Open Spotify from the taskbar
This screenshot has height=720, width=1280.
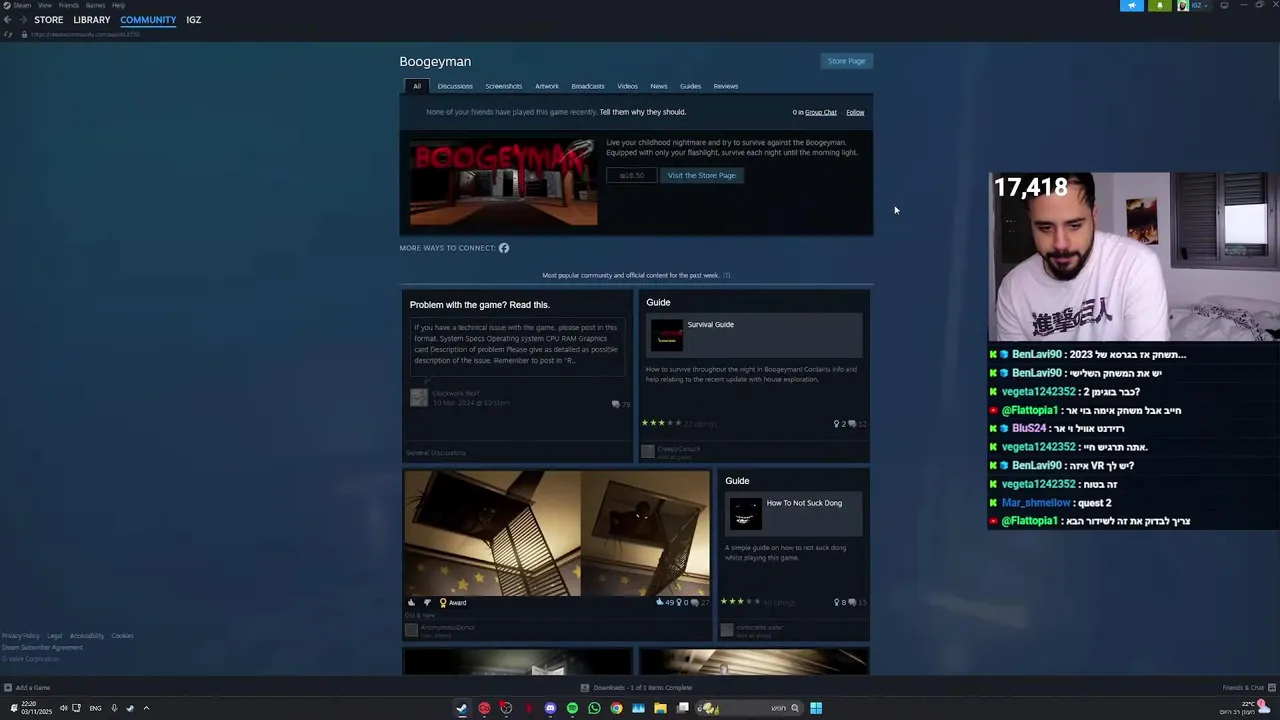click(x=572, y=708)
